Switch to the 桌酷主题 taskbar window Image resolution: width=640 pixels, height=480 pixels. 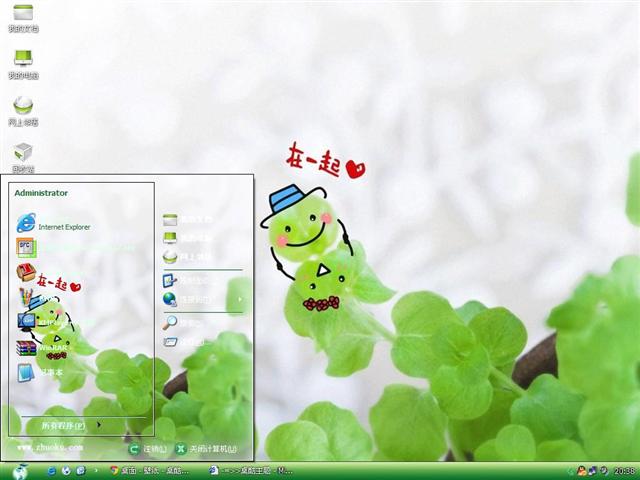251,471
